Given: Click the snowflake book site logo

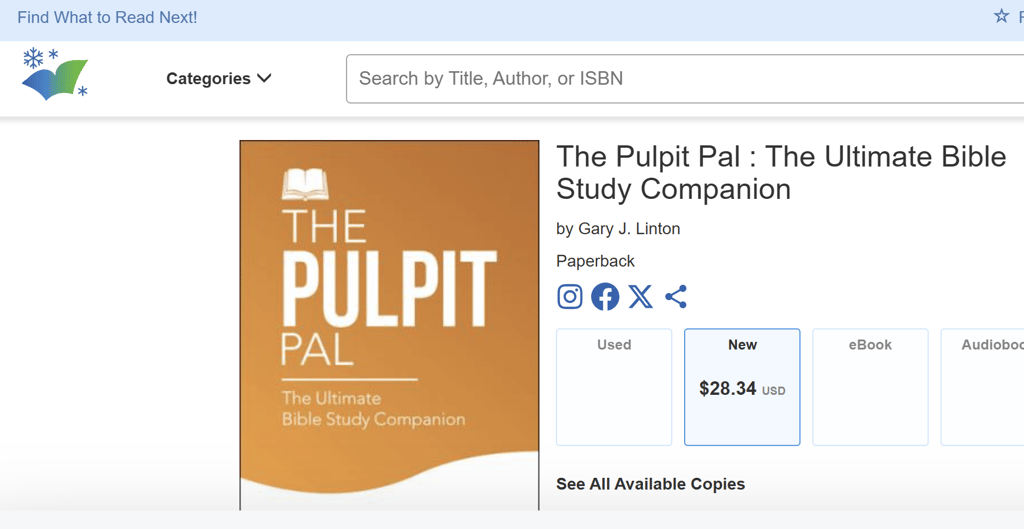Looking at the screenshot, I should tap(55, 74).
